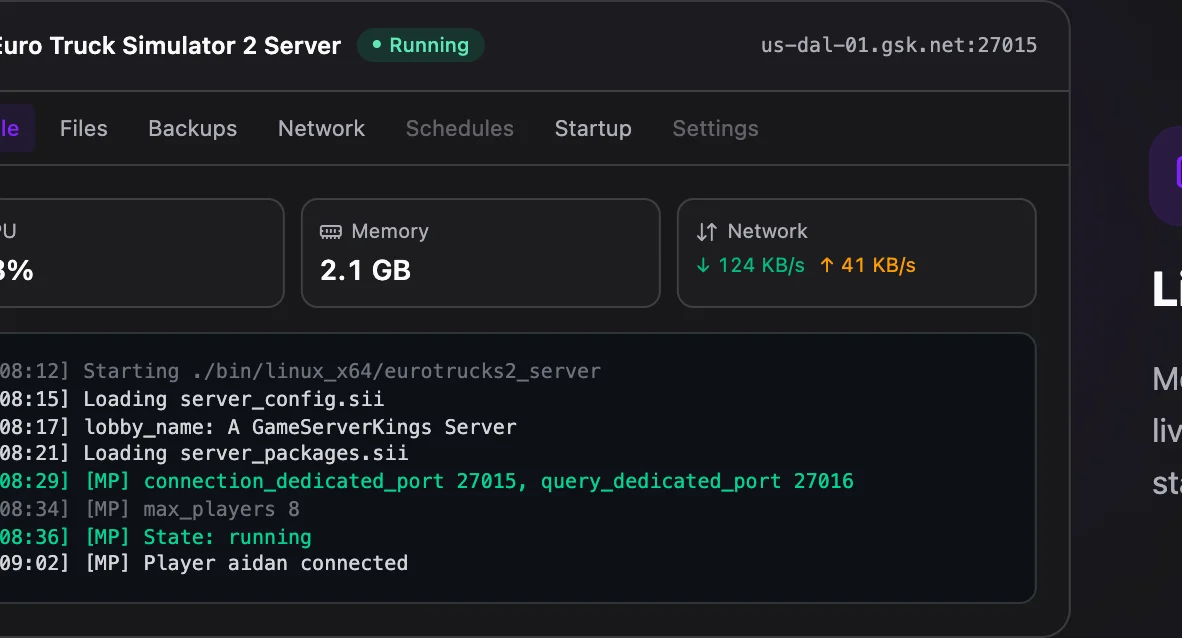The width and height of the screenshot is (1182, 638).
Task: Click the Player aidan connected log line
Action: pyautogui.click(x=204, y=563)
